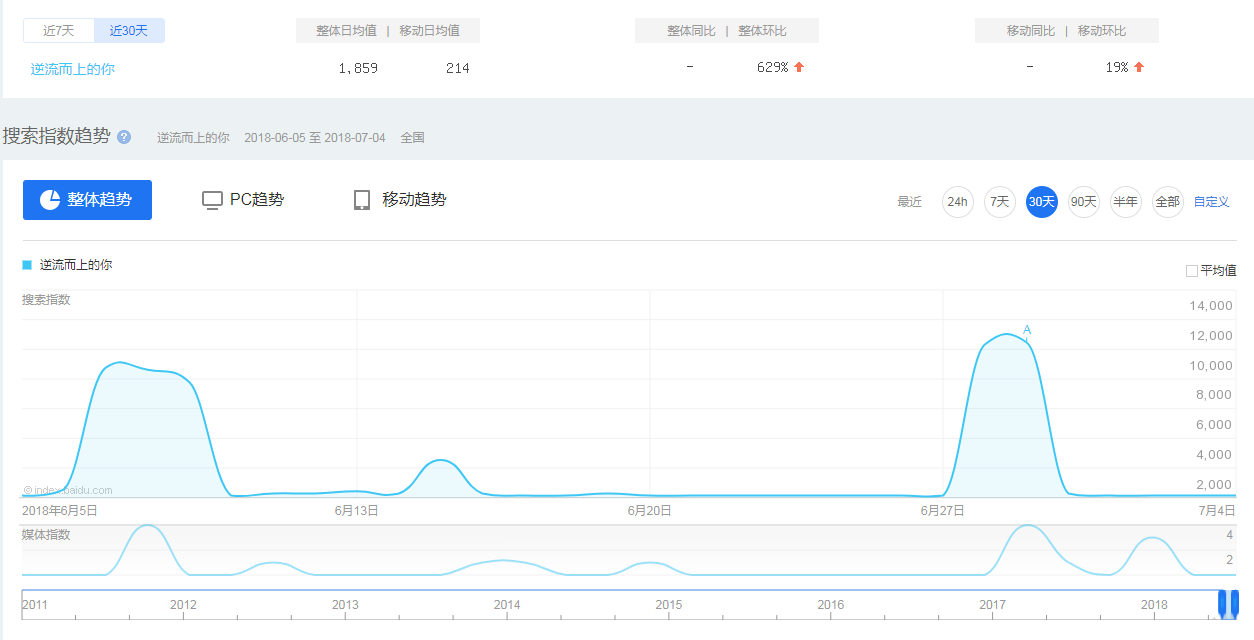Choose the 全部 time range
Viewport: 1254px width, 640px height.
[1168, 202]
